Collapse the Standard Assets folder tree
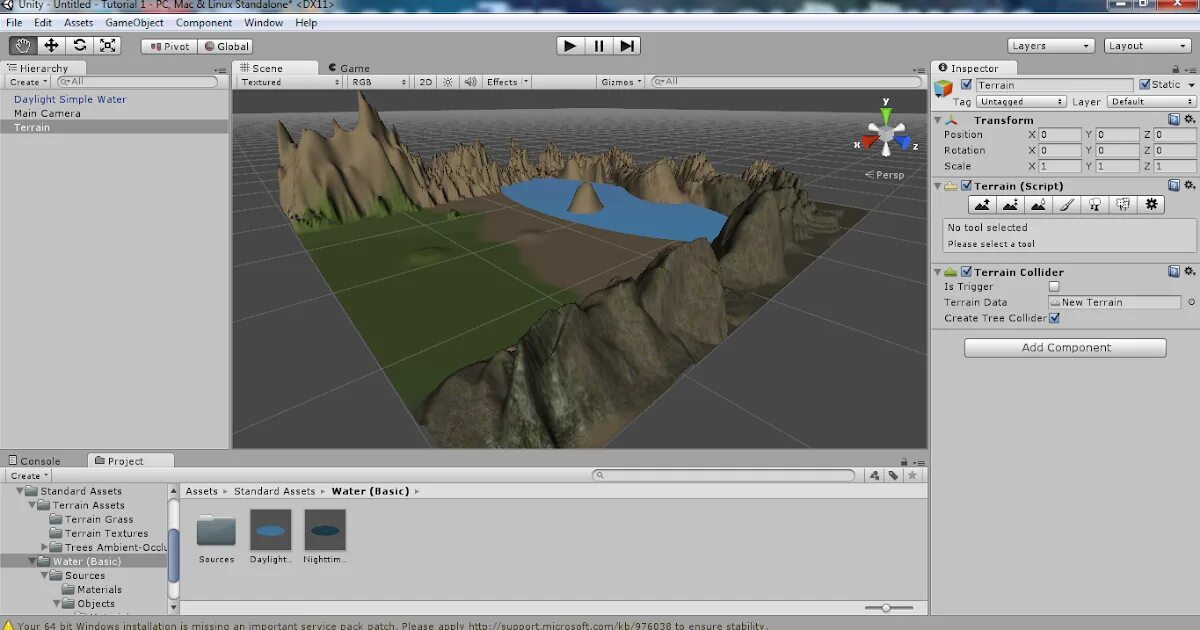This screenshot has width=1200, height=630. [19, 491]
